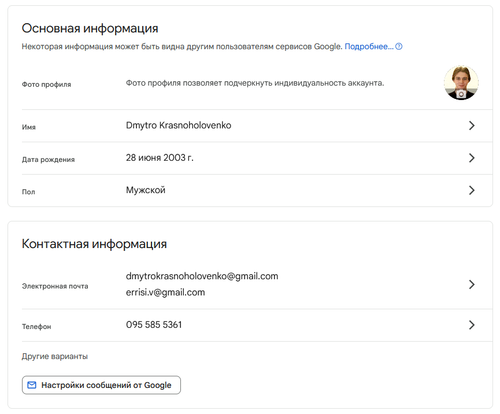
Task: Select gender value Мужской
Action: [145, 190]
